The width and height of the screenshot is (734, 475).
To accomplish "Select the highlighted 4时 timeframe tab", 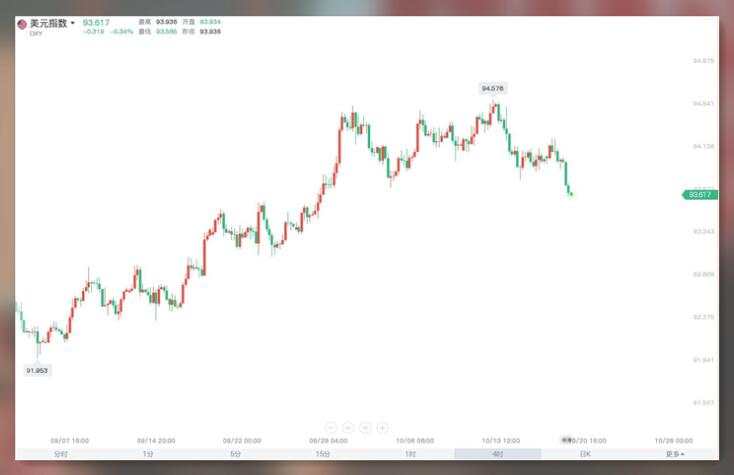I will pos(498,454).
